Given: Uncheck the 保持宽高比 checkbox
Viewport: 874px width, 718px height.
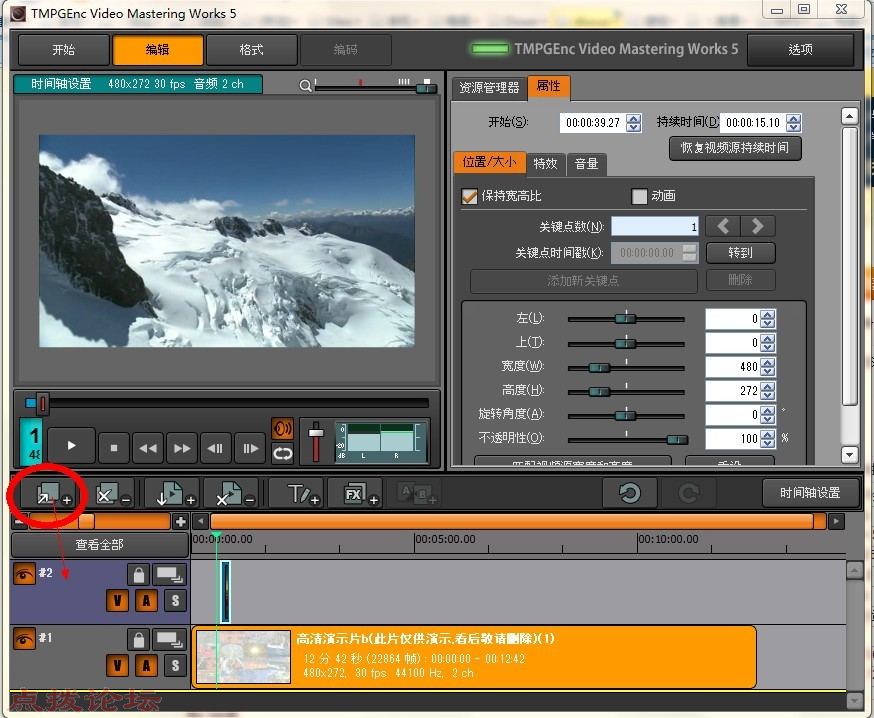Looking at the screenshot, I should (469, 196).
